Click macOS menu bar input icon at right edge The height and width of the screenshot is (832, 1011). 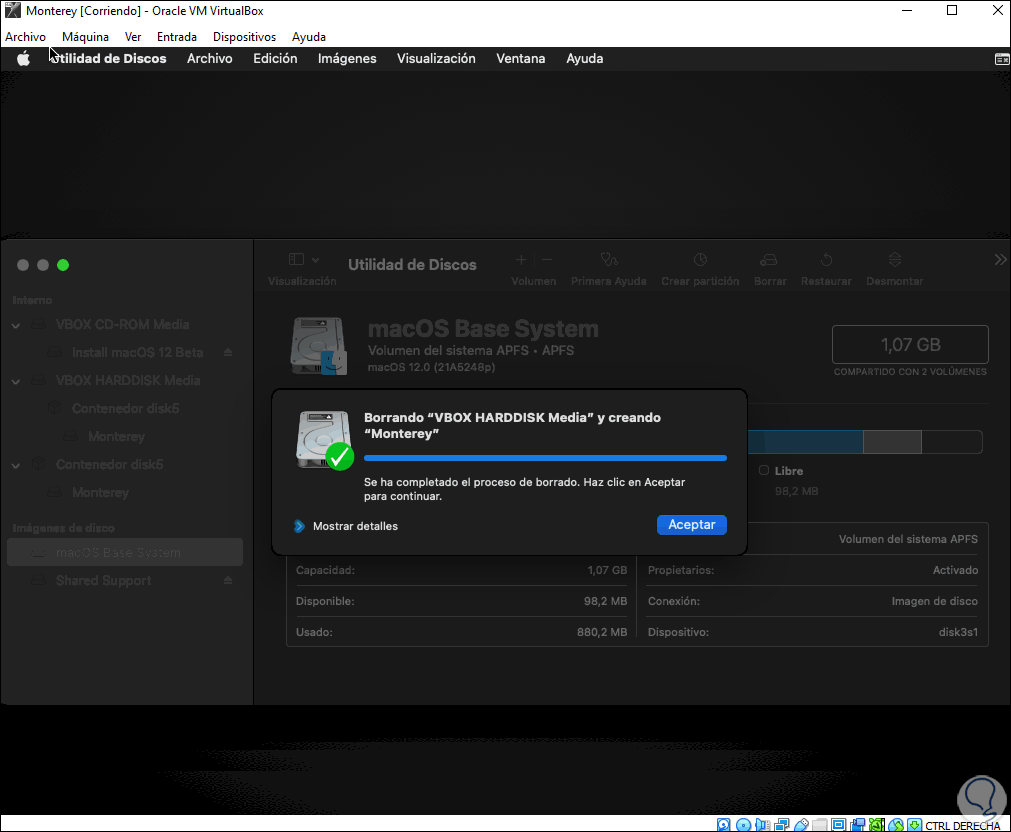(x=1002, y=59)
